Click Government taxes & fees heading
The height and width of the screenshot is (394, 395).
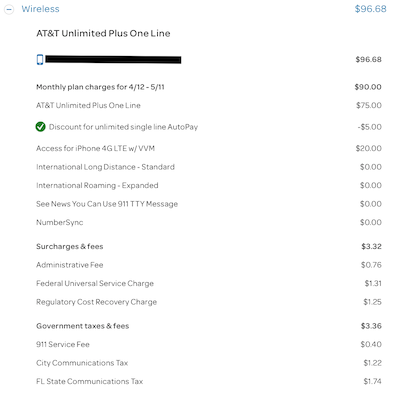(82, 326)
